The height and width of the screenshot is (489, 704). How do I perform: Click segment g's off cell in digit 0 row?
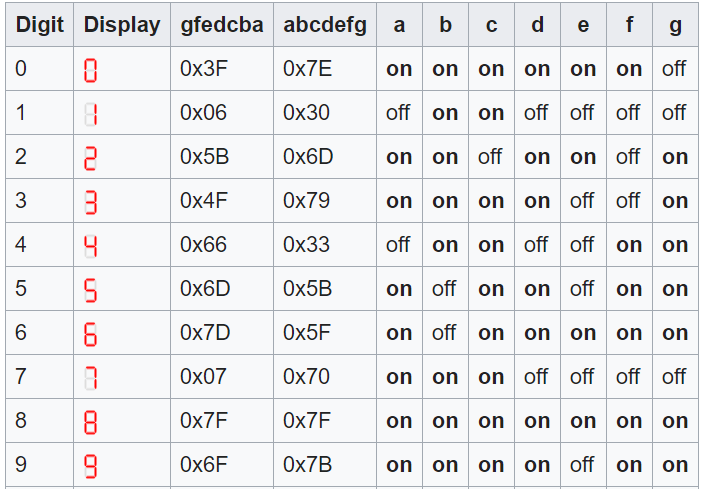[675, 69]
